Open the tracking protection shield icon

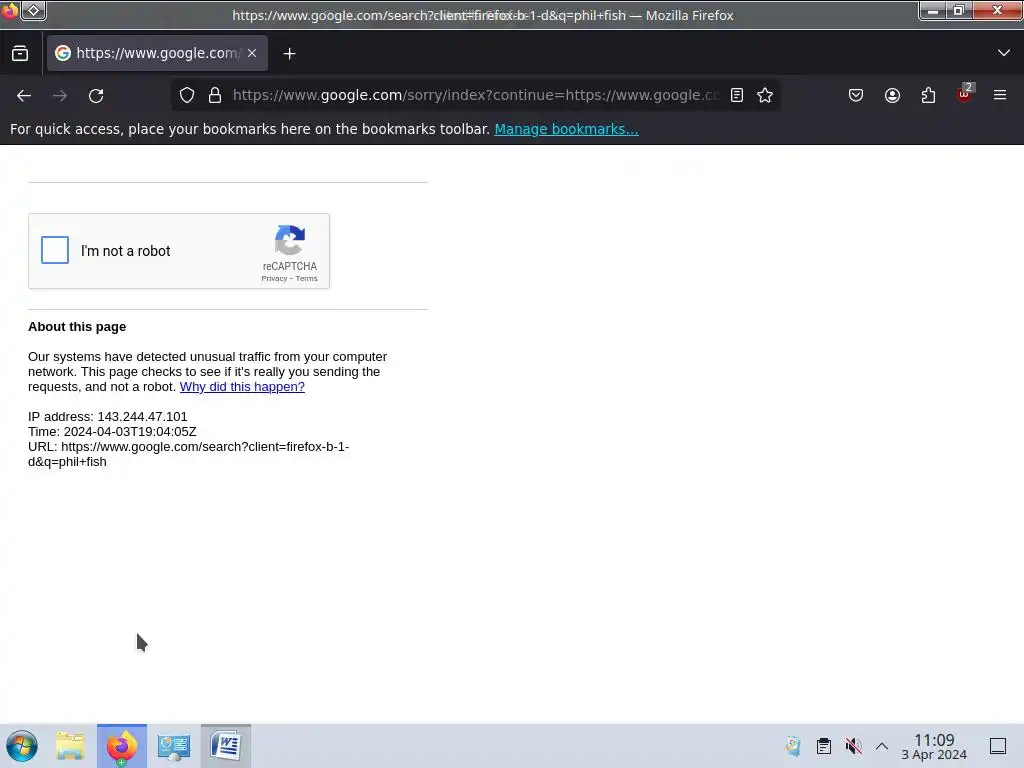[x=187, y=95]
